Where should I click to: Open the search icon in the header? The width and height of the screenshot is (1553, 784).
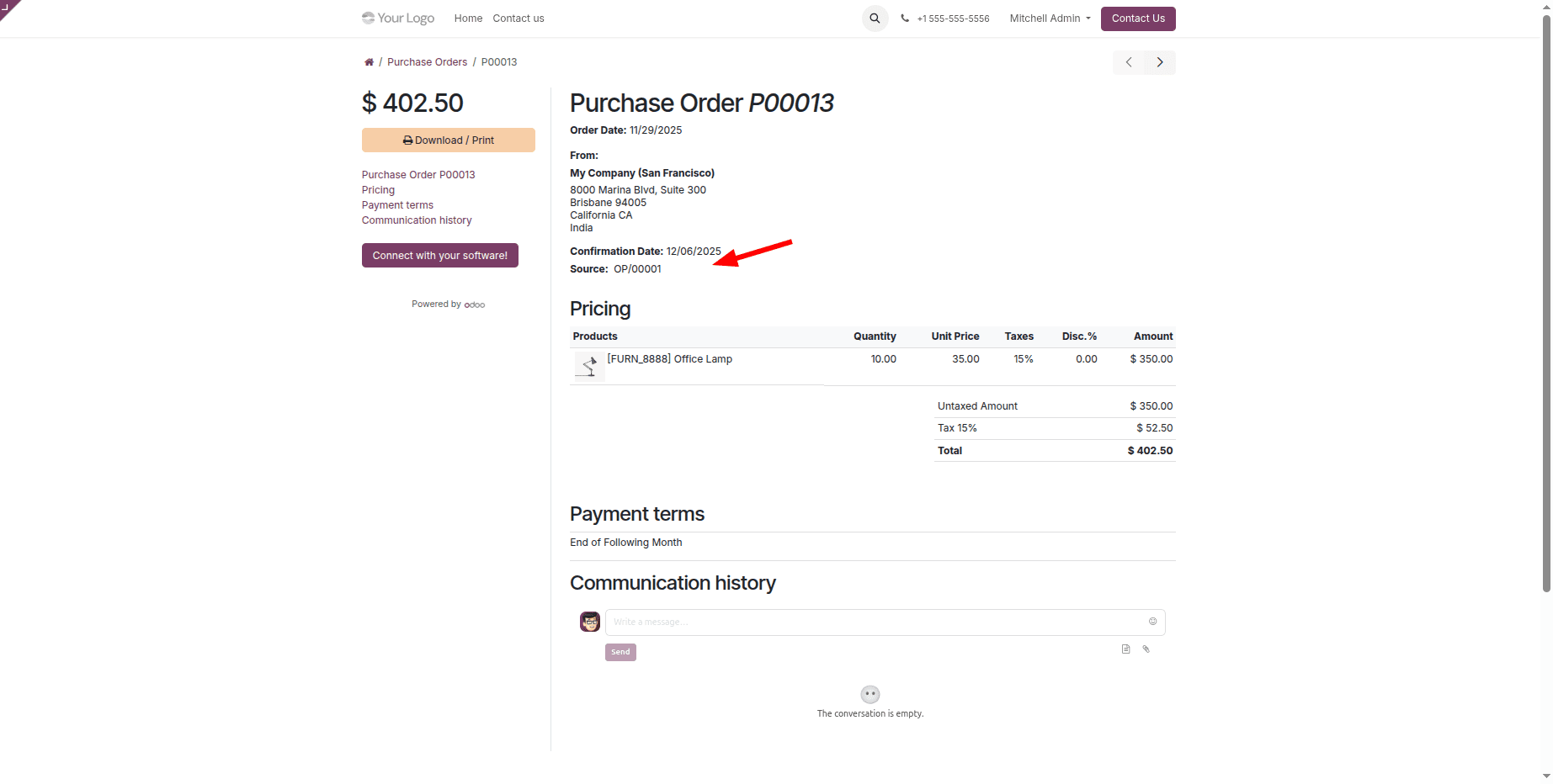[x=875, y=18]
